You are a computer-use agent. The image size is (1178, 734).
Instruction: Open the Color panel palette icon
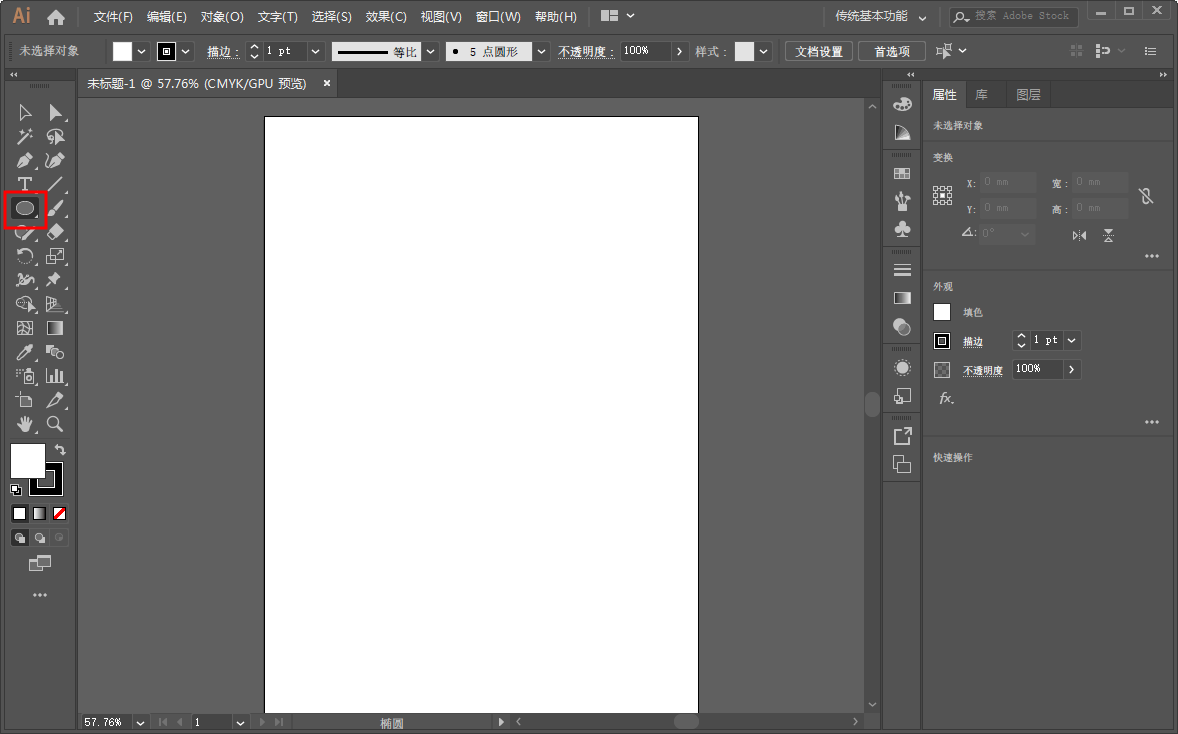point(902,104)
